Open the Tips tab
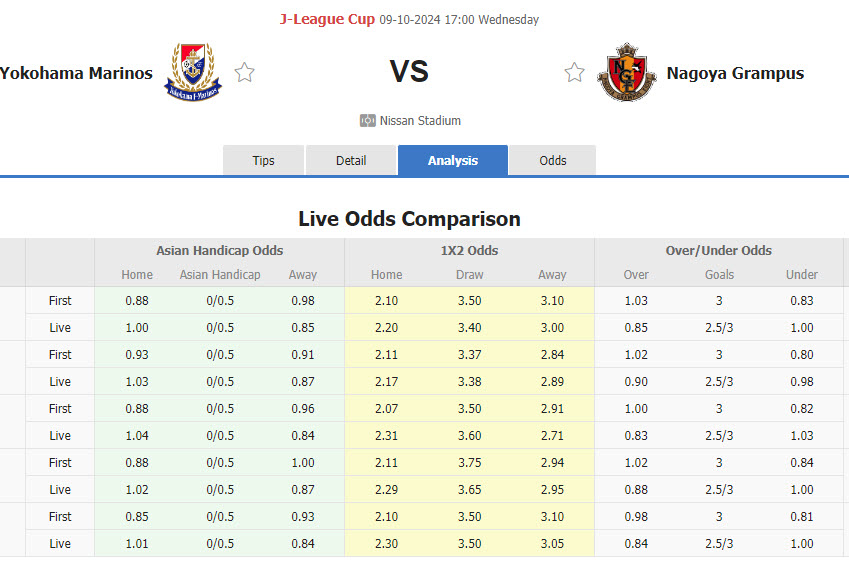Screen dimensions: 849x566 pos(263,160)
